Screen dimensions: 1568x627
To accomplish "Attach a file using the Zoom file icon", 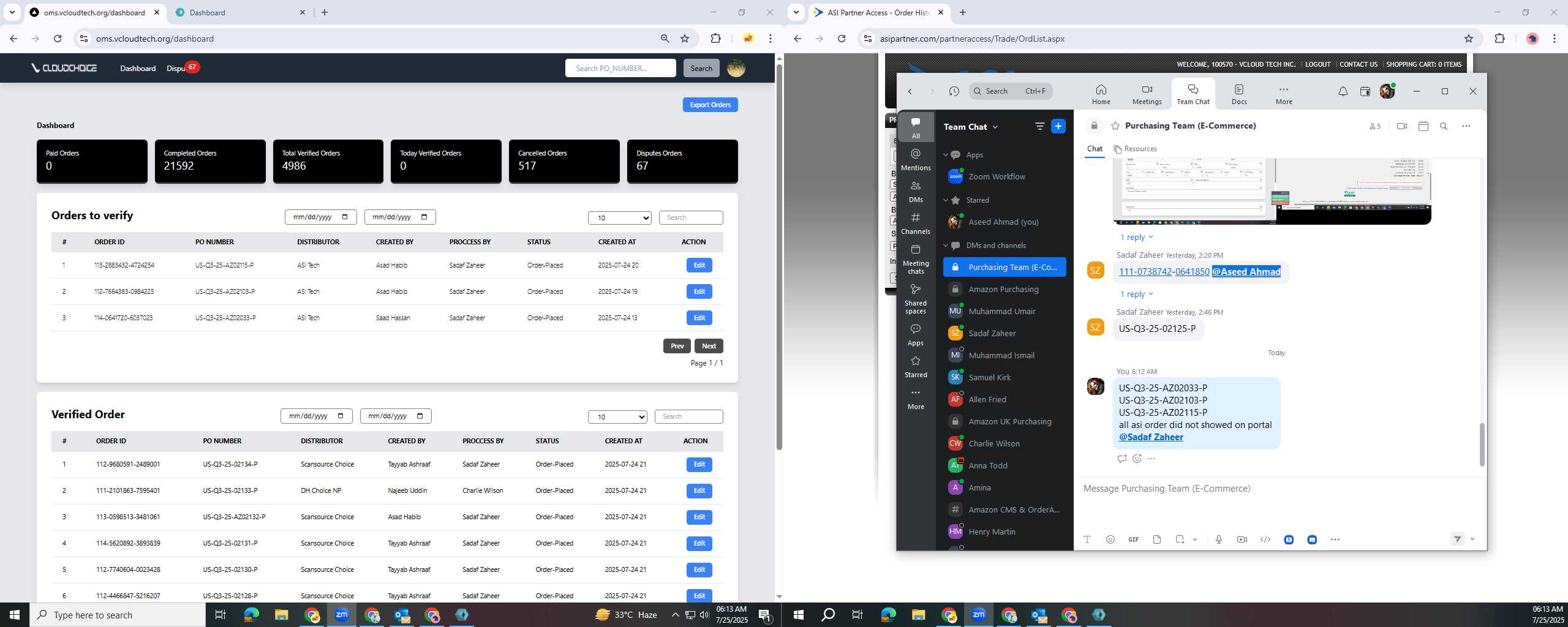I will pyautogui.click(x=1157, y=539).
